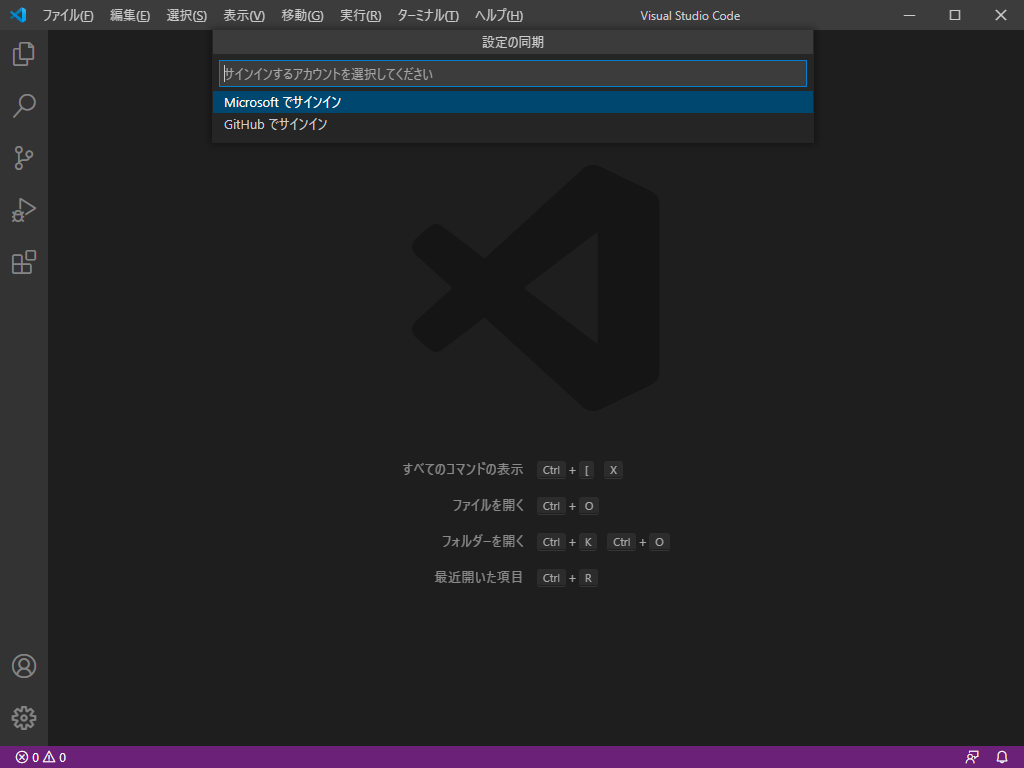Open the Explorer view in activity bar
1024x768 pixels.
tap(24, 54)
